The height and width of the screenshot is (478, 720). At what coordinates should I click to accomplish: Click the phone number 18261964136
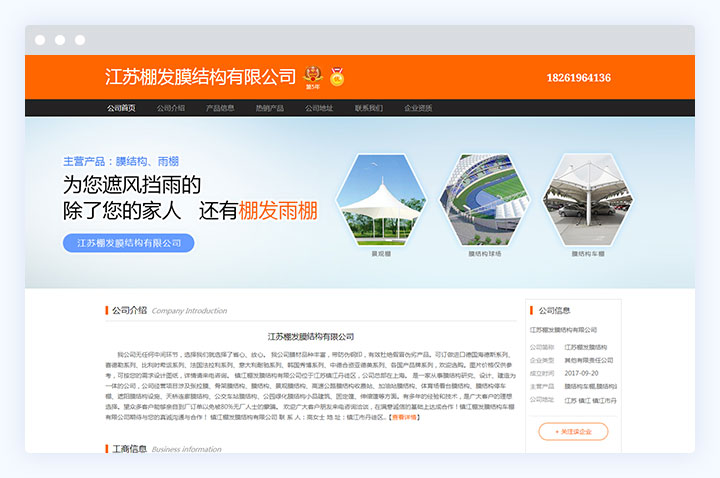coord(579,78)
